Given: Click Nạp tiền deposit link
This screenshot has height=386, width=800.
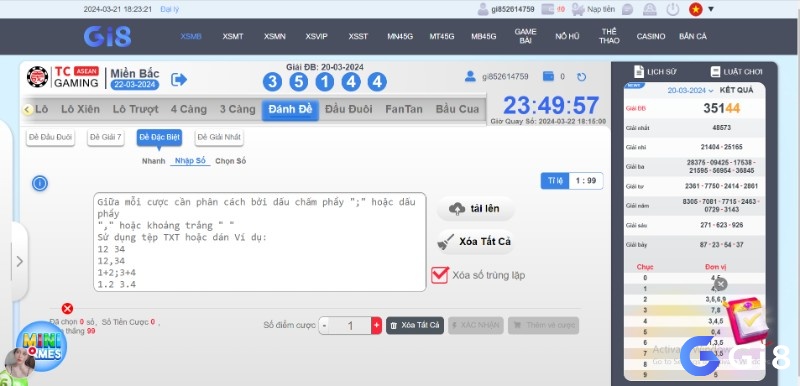Looking at the screenshot, I should click(x=601, y=9).
